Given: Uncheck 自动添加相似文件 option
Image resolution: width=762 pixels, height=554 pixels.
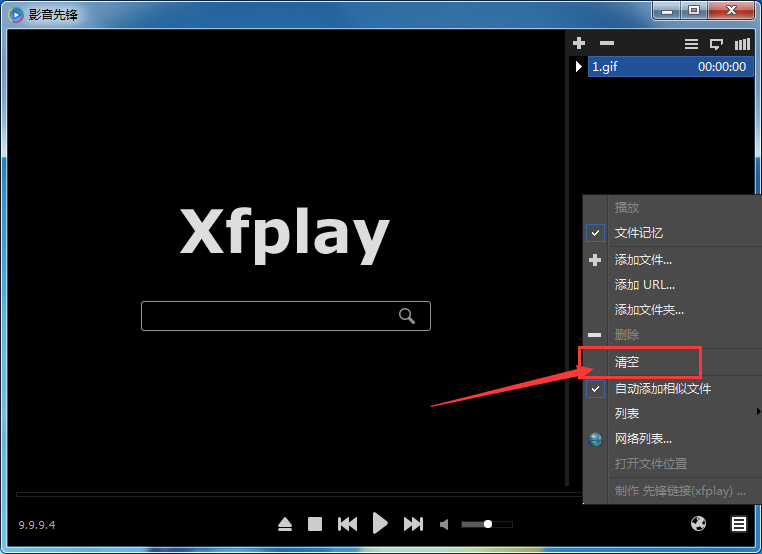Looking at the screenshot, I should (x=596, y=389).
